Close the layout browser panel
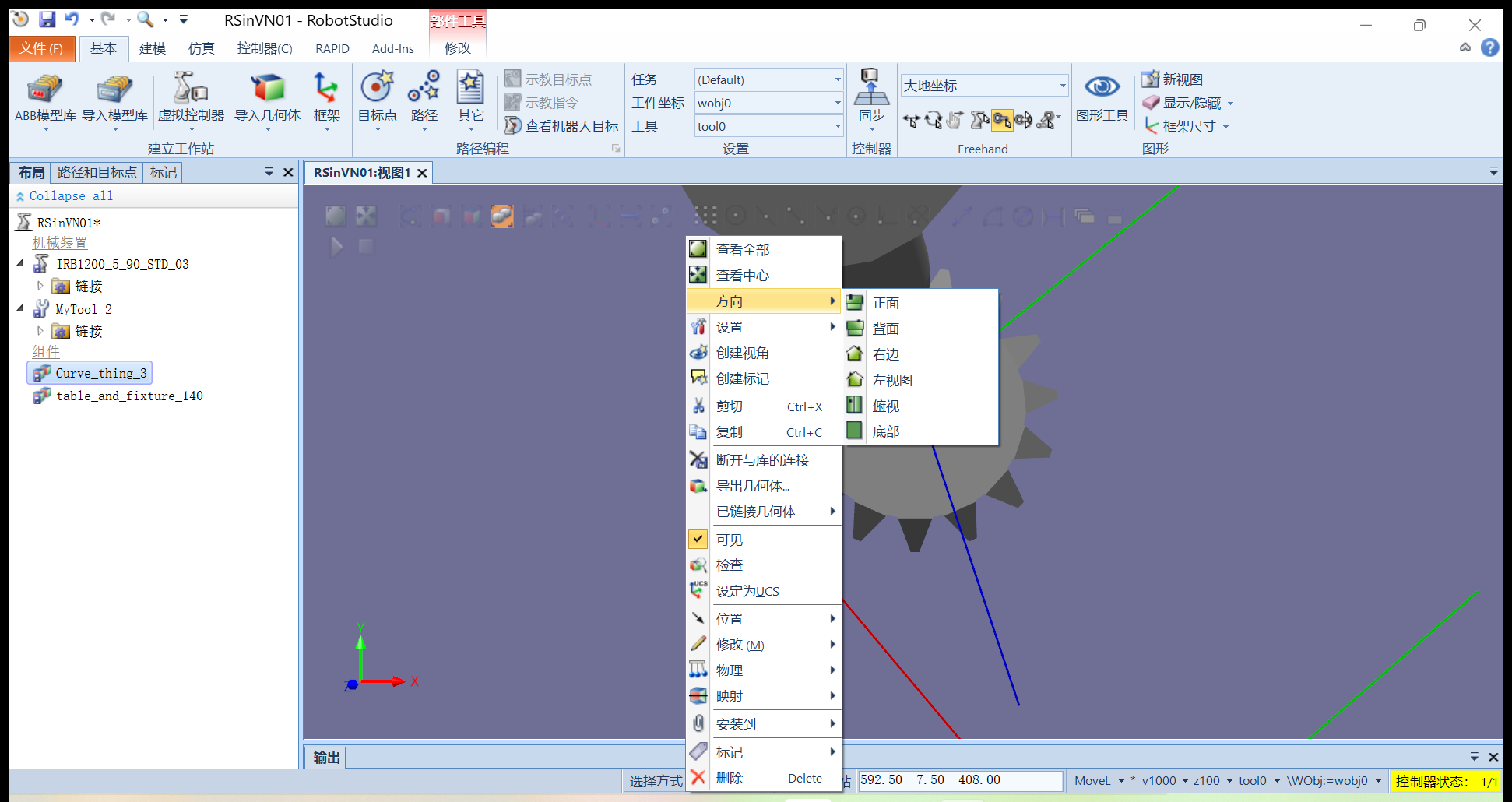This screenshot has width=1512, height=802. [288, 172]
